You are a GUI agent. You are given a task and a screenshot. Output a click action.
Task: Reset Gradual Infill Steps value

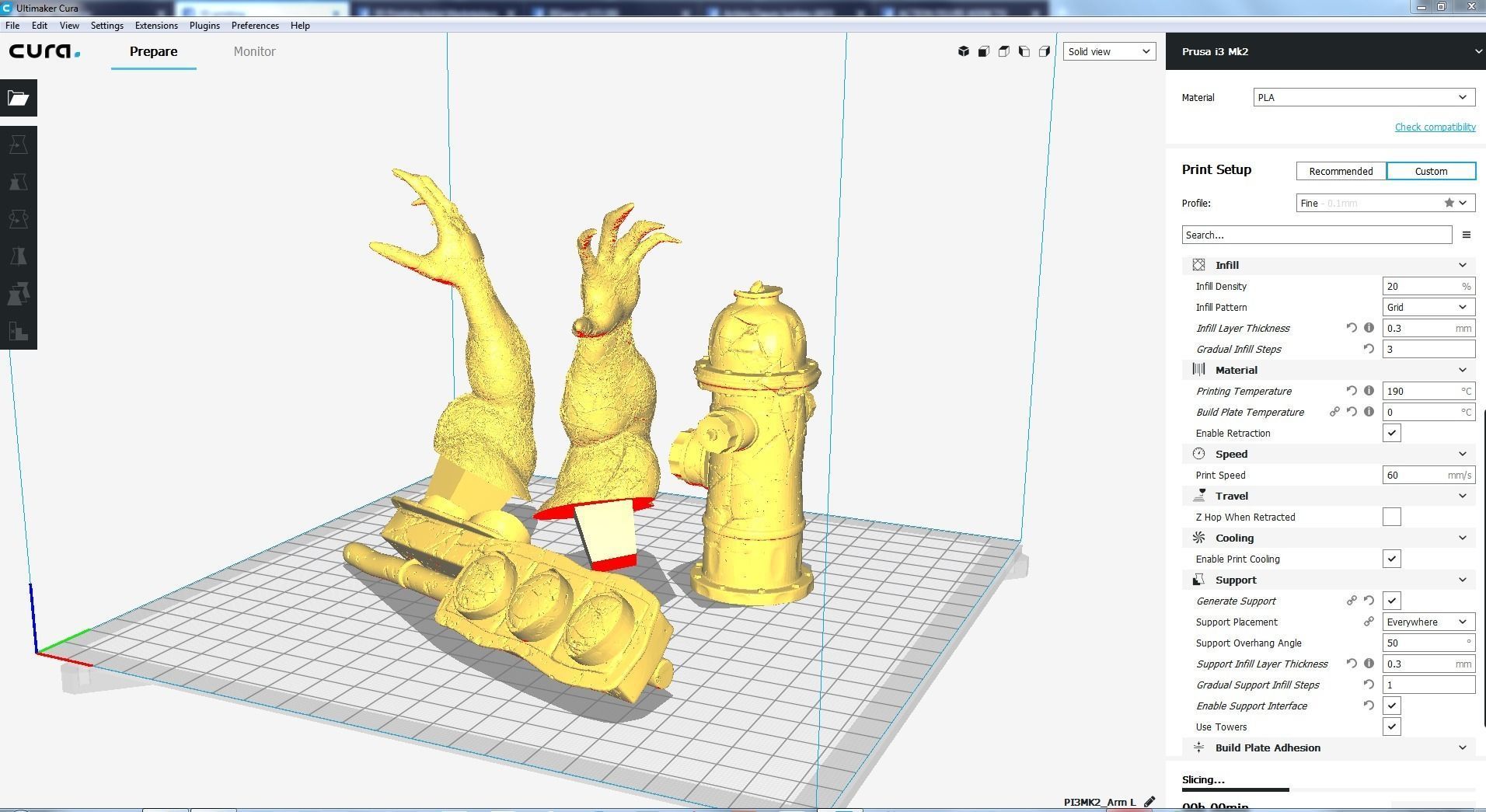[x=1369, y=349]
